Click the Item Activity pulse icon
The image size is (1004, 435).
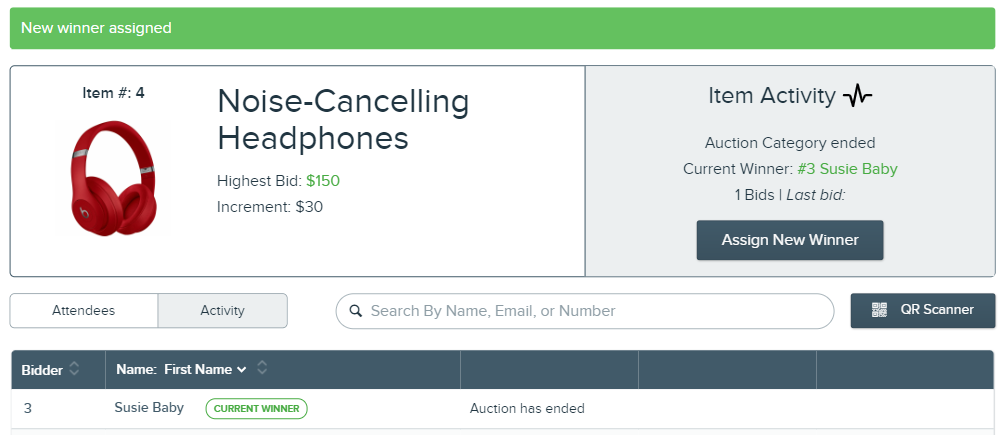(x=857, y=96)
